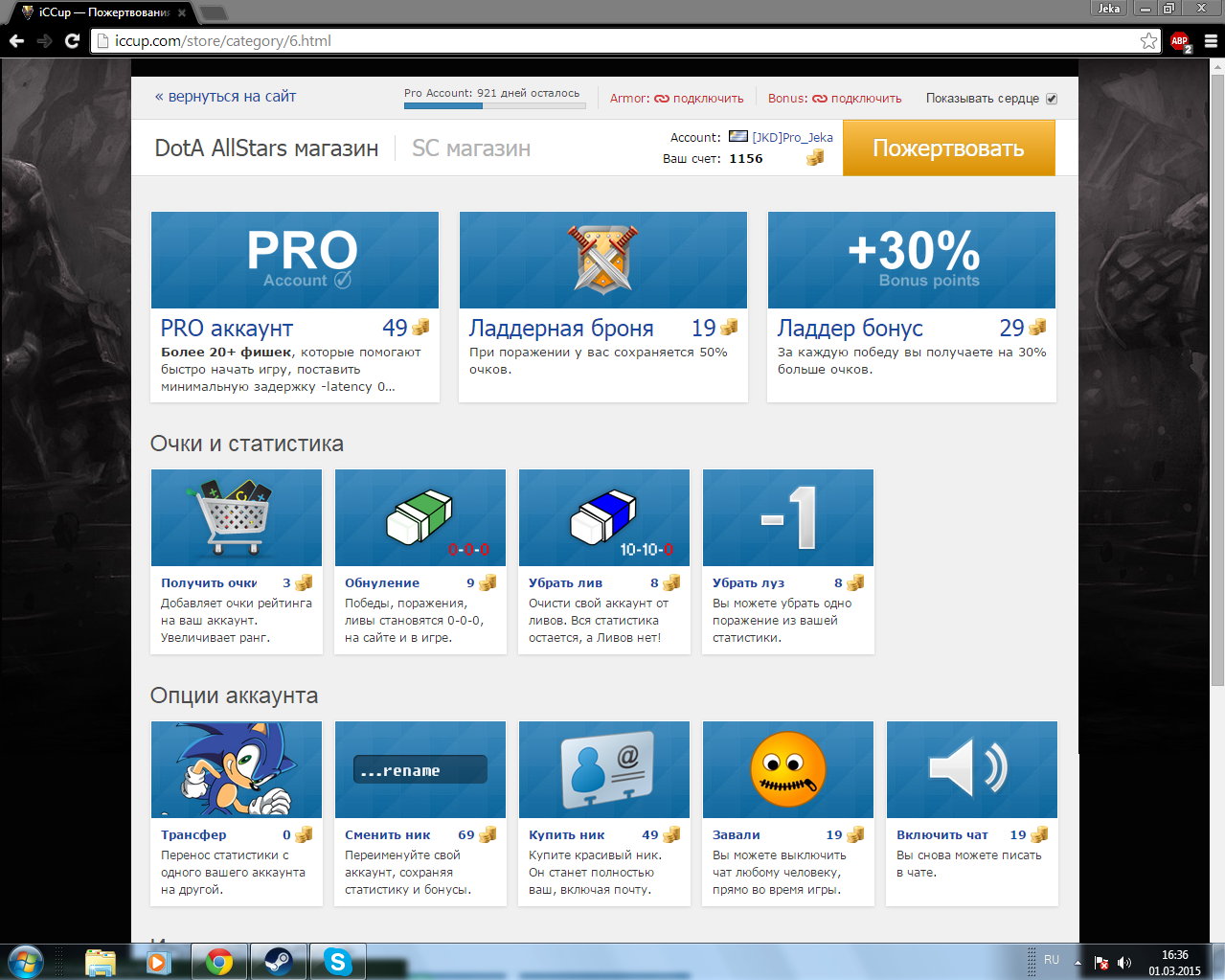The width and height of the screenshot is (1225, 980).
Task: Click the -1 remove loss icon
Action: tap(788, 517)
